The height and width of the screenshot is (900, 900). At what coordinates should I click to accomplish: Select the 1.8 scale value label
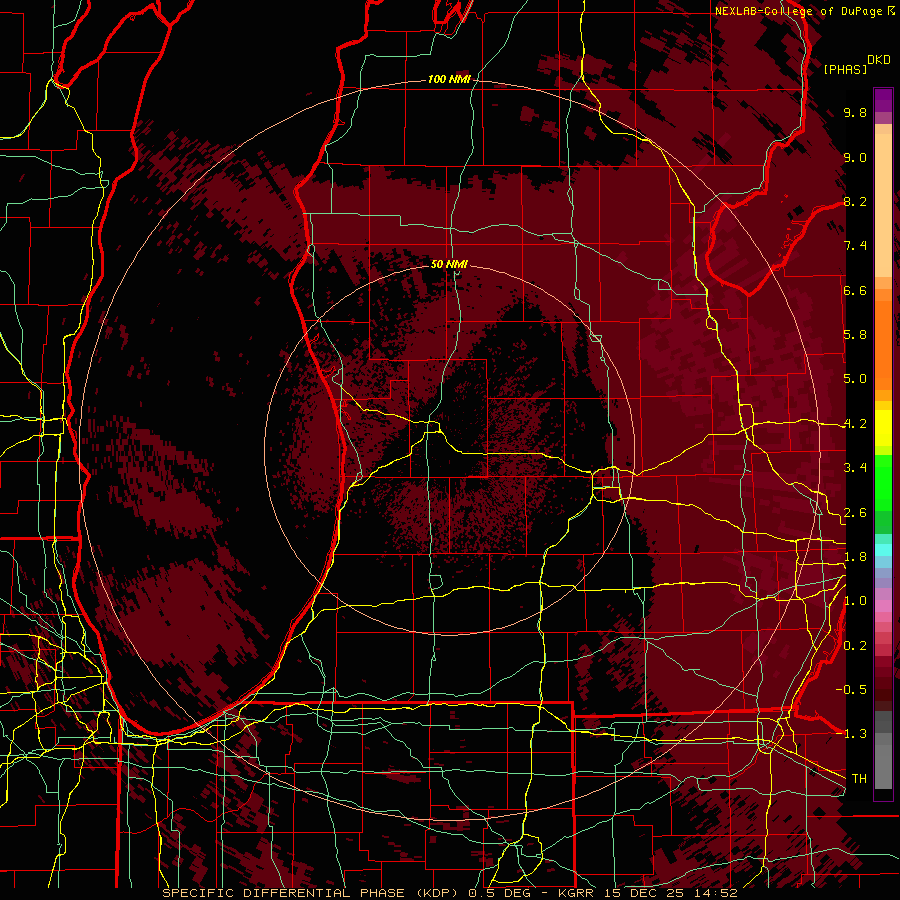pyautogui.click(x=855, y=557)
